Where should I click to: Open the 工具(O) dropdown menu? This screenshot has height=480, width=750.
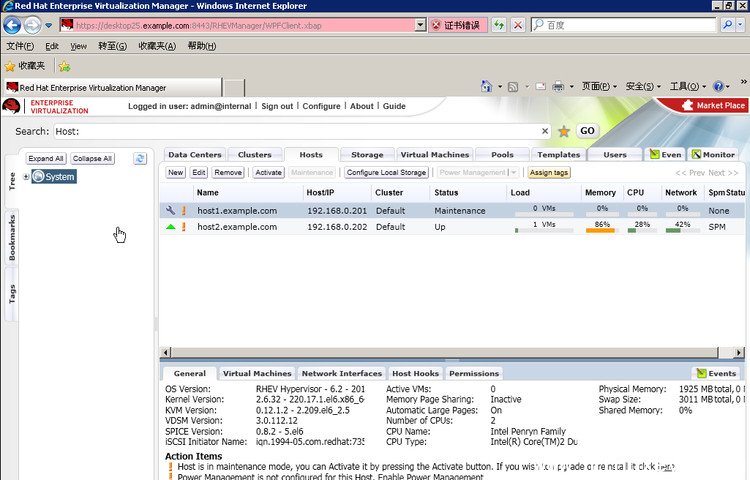click(x=688, y=86)
